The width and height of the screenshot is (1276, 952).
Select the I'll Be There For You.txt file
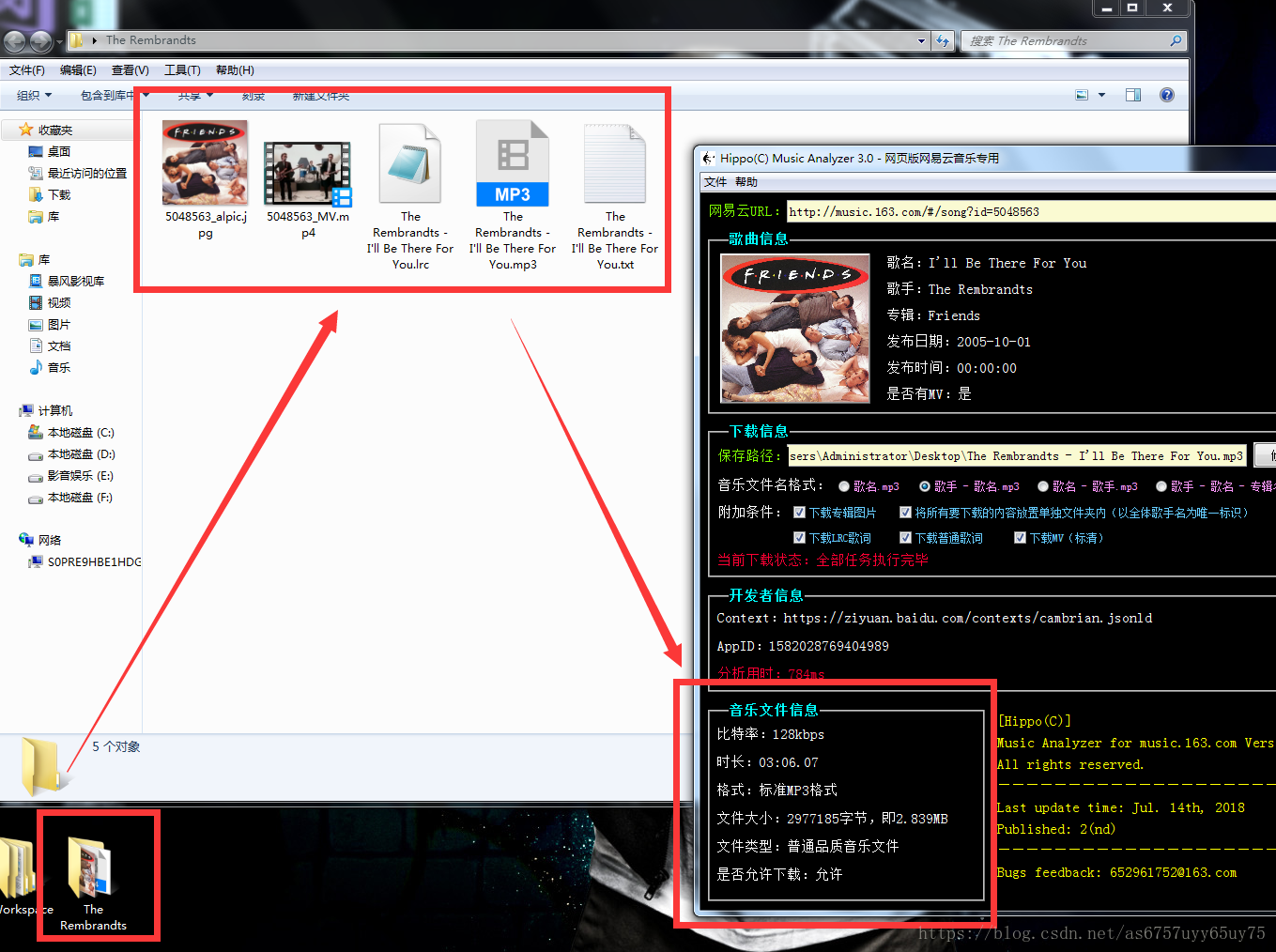tap(615, 198)
